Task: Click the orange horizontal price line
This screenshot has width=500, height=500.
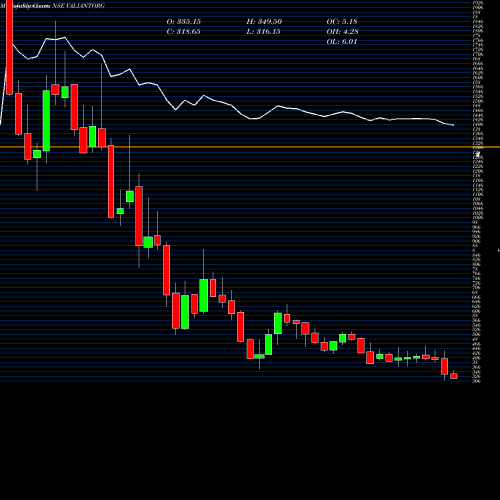Action: [250, 147]
